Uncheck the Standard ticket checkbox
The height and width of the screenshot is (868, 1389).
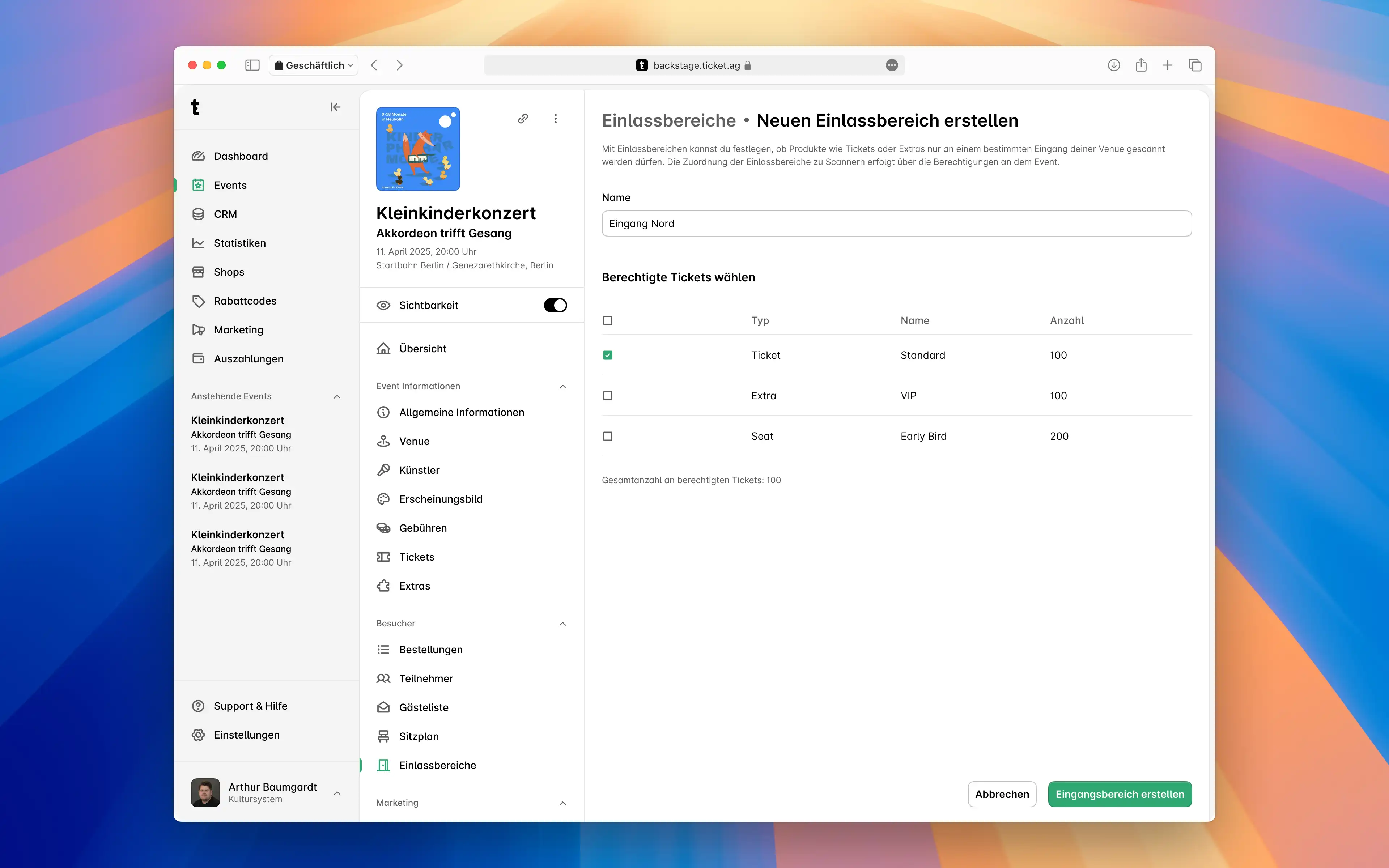pos(607,356)
